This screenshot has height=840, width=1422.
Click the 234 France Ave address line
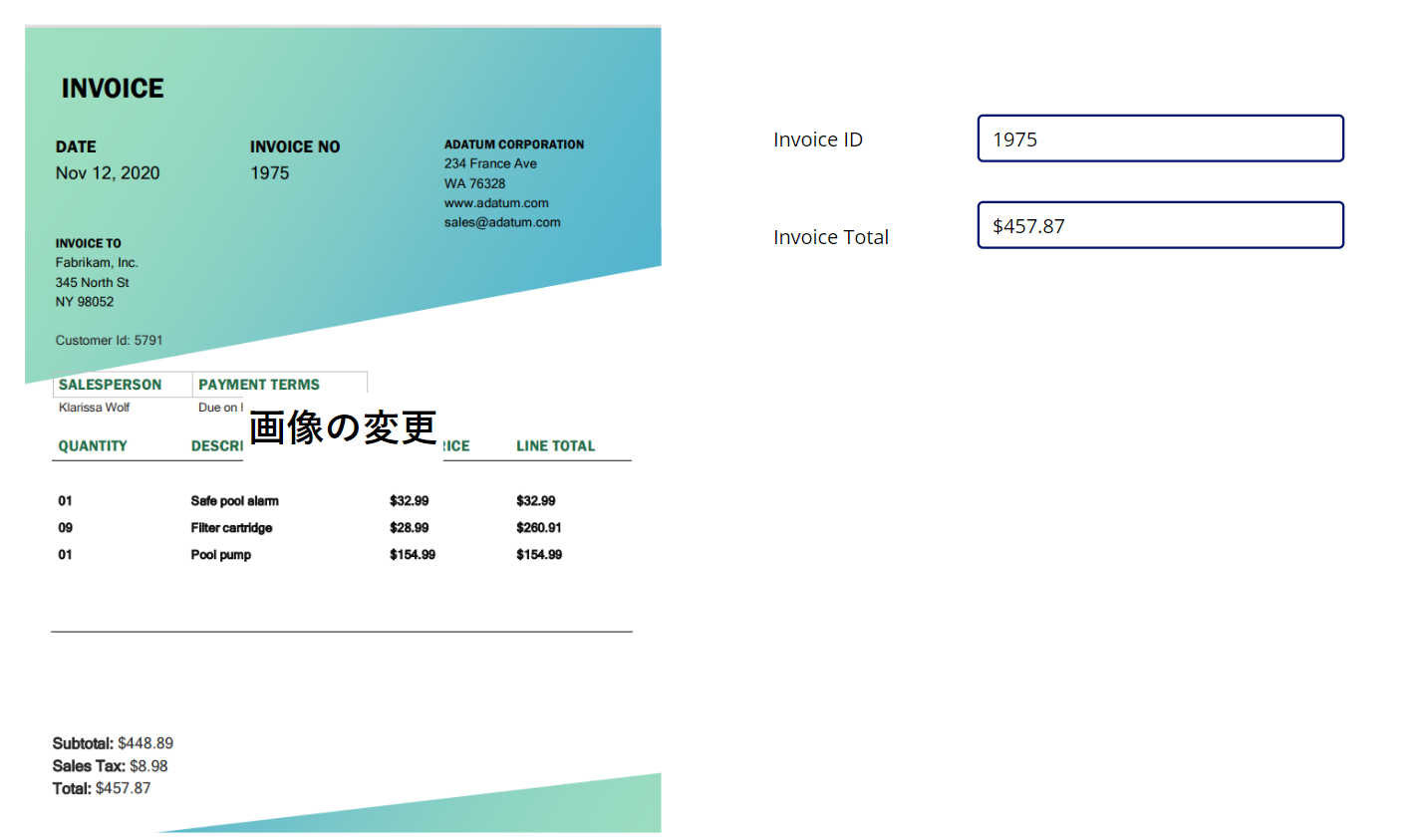(x=490, y=163)
